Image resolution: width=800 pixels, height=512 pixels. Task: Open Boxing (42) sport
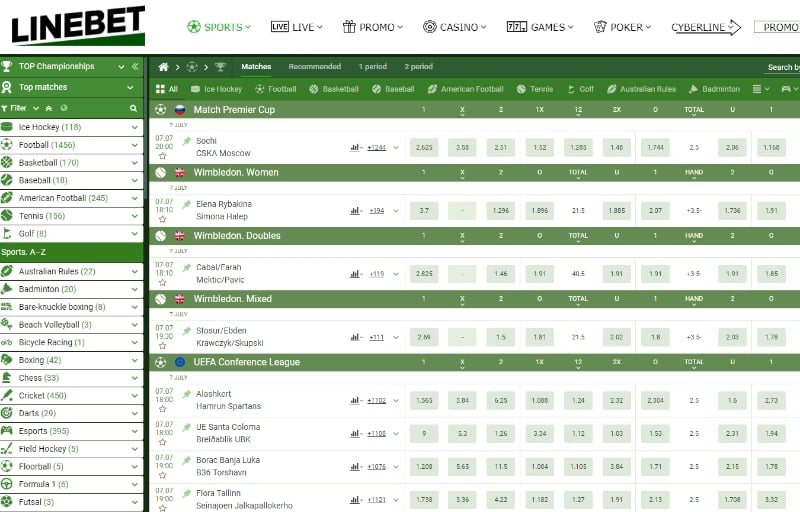pyautogui.click(x=71, y=360)
